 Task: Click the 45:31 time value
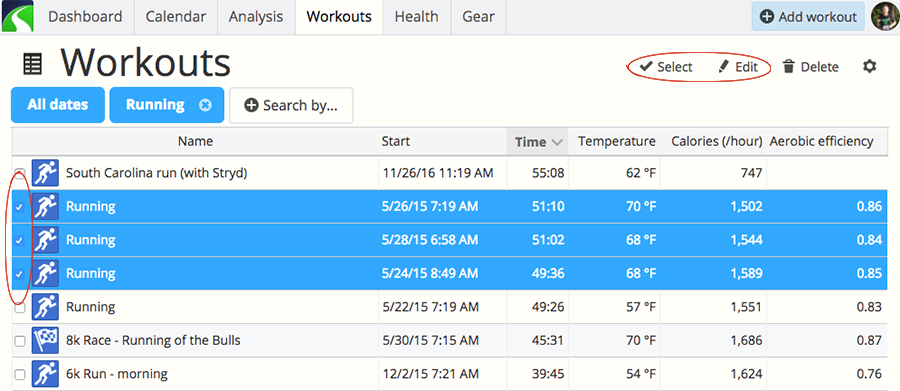point(548,340)
